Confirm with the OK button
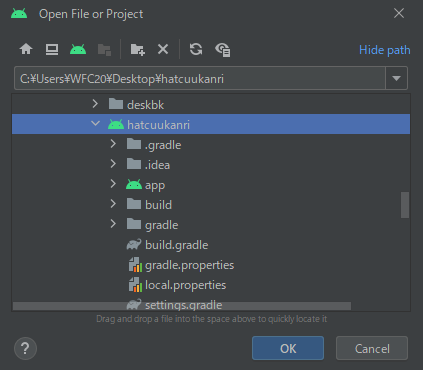423x370 pixels. click(288, 348)
